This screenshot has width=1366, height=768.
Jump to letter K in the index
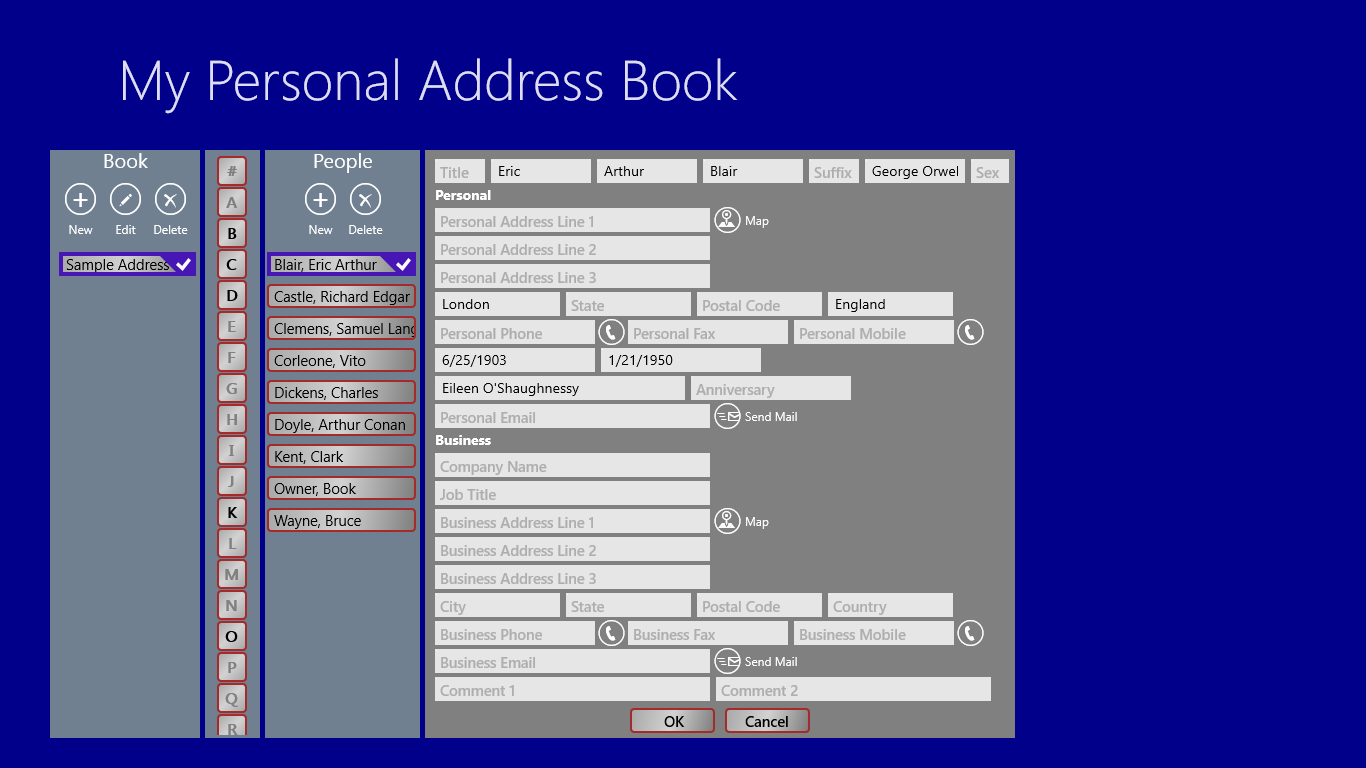[x=231, y=512]
